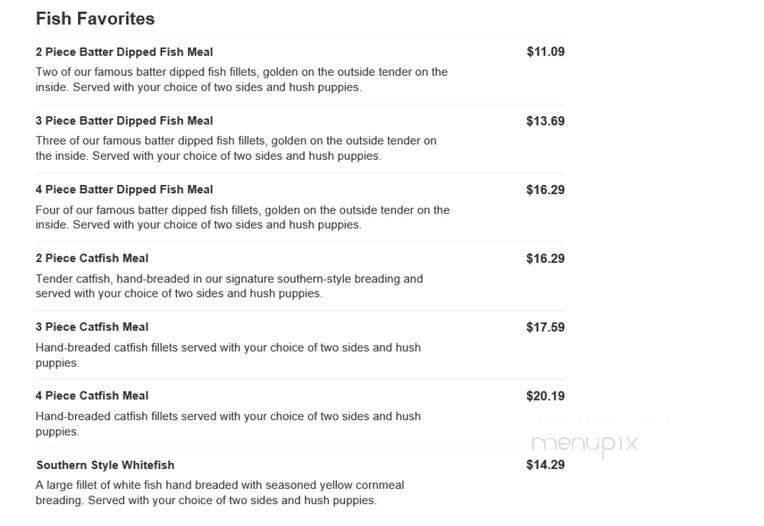The width and height of the screenshot is (764, 526).
Task: Click $16.29 price of 4 Piece Batter Fish
Action: point(546,189)
